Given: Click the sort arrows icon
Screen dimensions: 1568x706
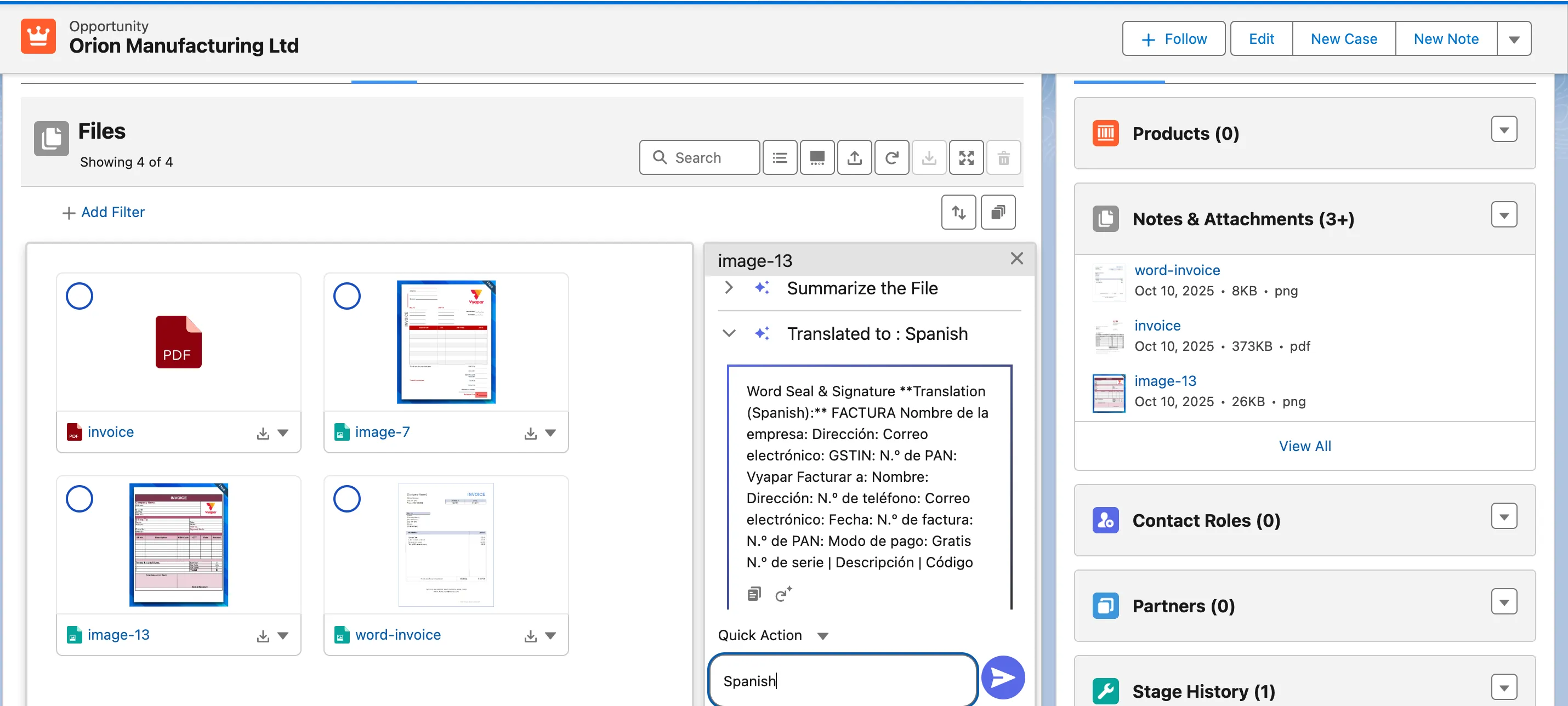Looking at the screenshot, I should [x=958, y=213].
